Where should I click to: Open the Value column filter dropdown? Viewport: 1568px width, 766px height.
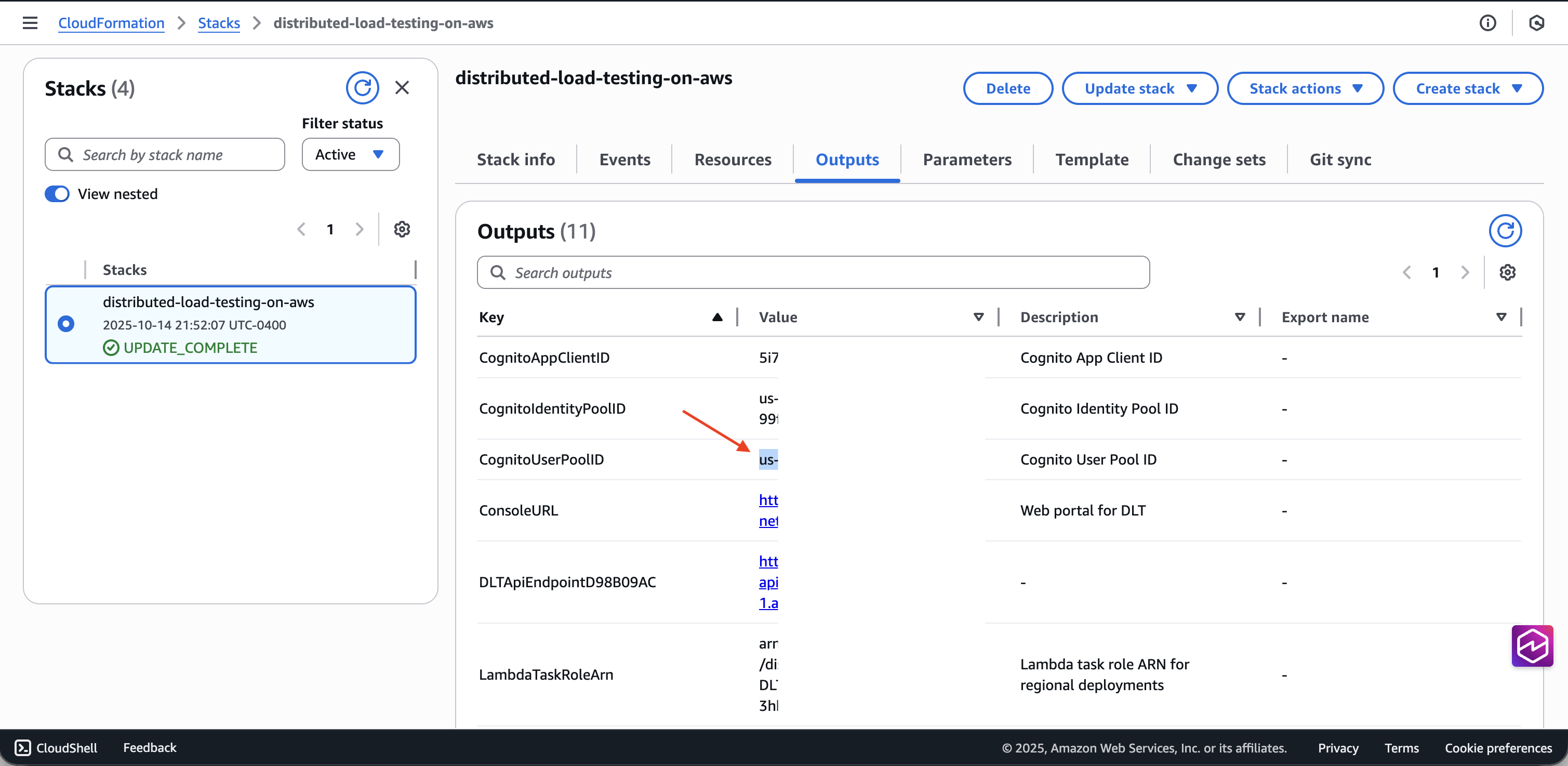tap(978, 316)
